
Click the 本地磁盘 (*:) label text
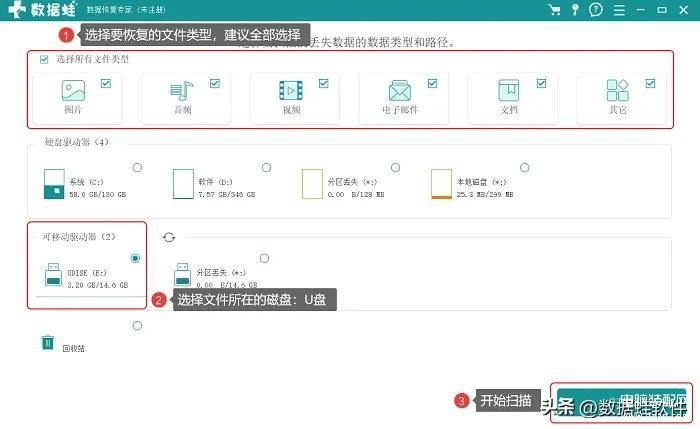click(481, 182)
